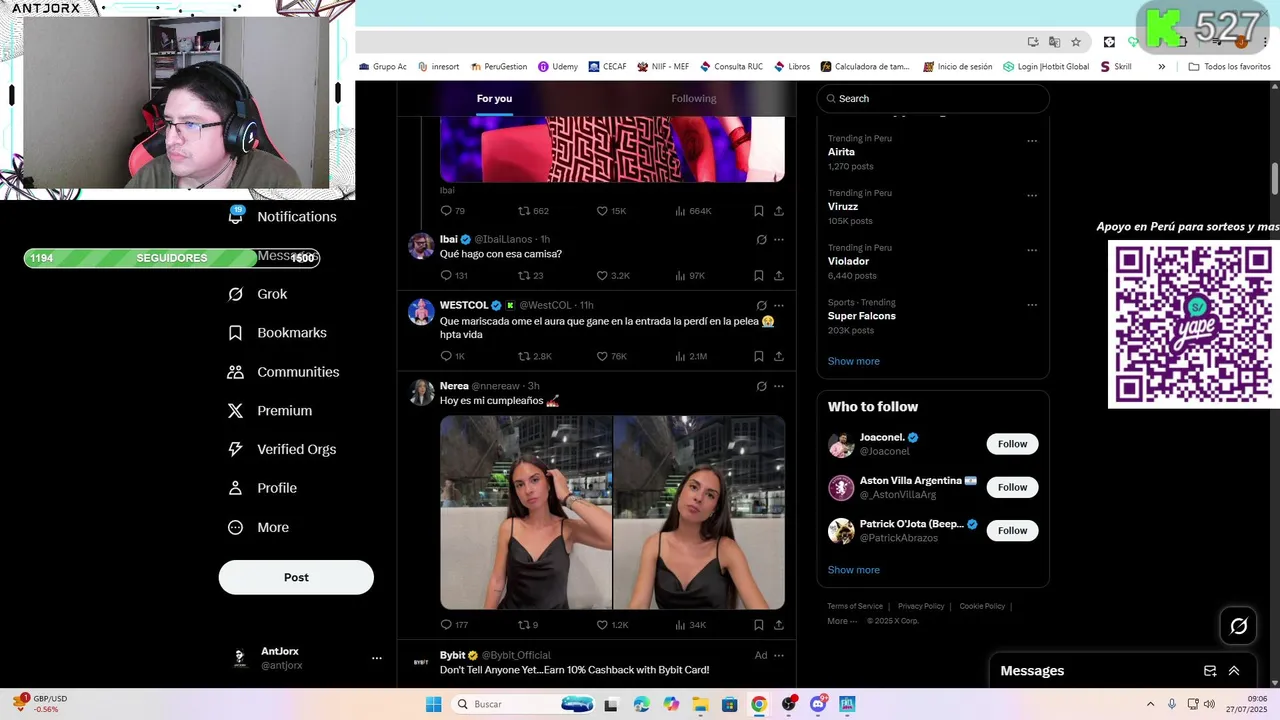Bookmark the top tweet with 664K views

pos(759,211)
